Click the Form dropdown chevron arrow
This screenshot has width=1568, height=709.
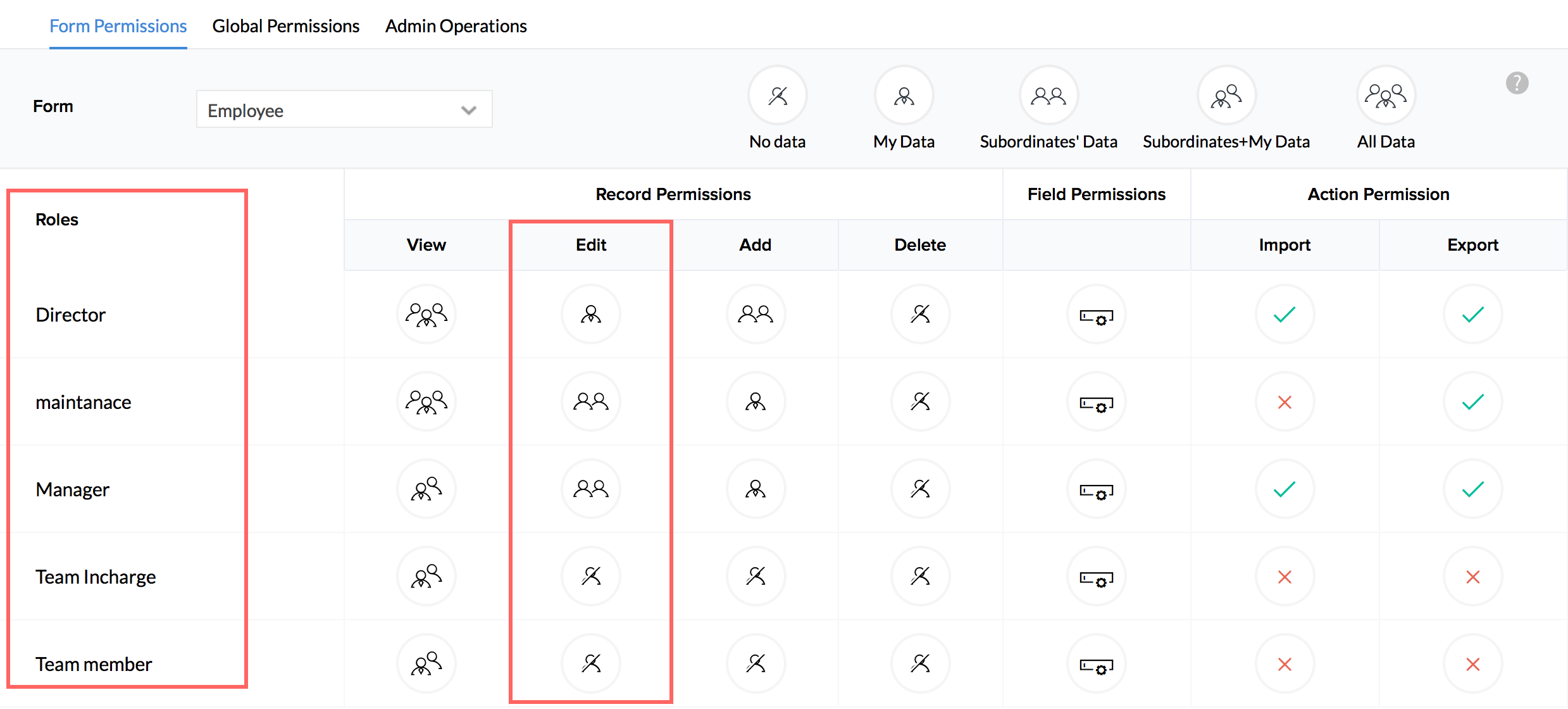click(x=468, y=110)
